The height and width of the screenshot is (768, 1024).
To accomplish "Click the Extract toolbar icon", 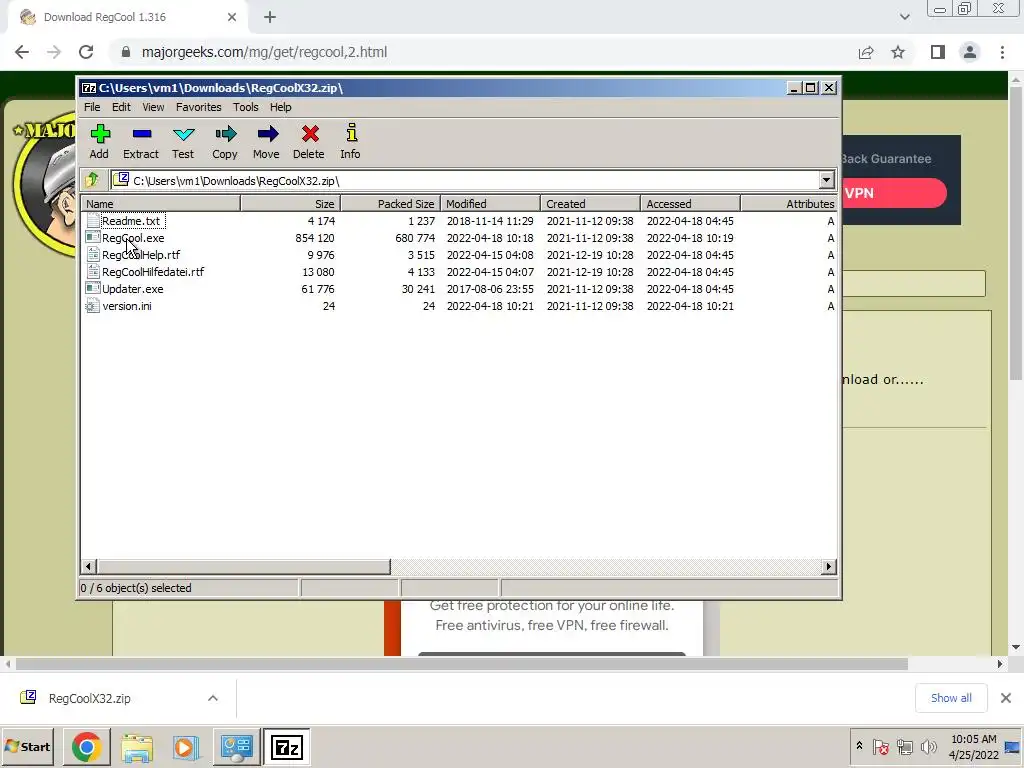I will tap(141, 135).
